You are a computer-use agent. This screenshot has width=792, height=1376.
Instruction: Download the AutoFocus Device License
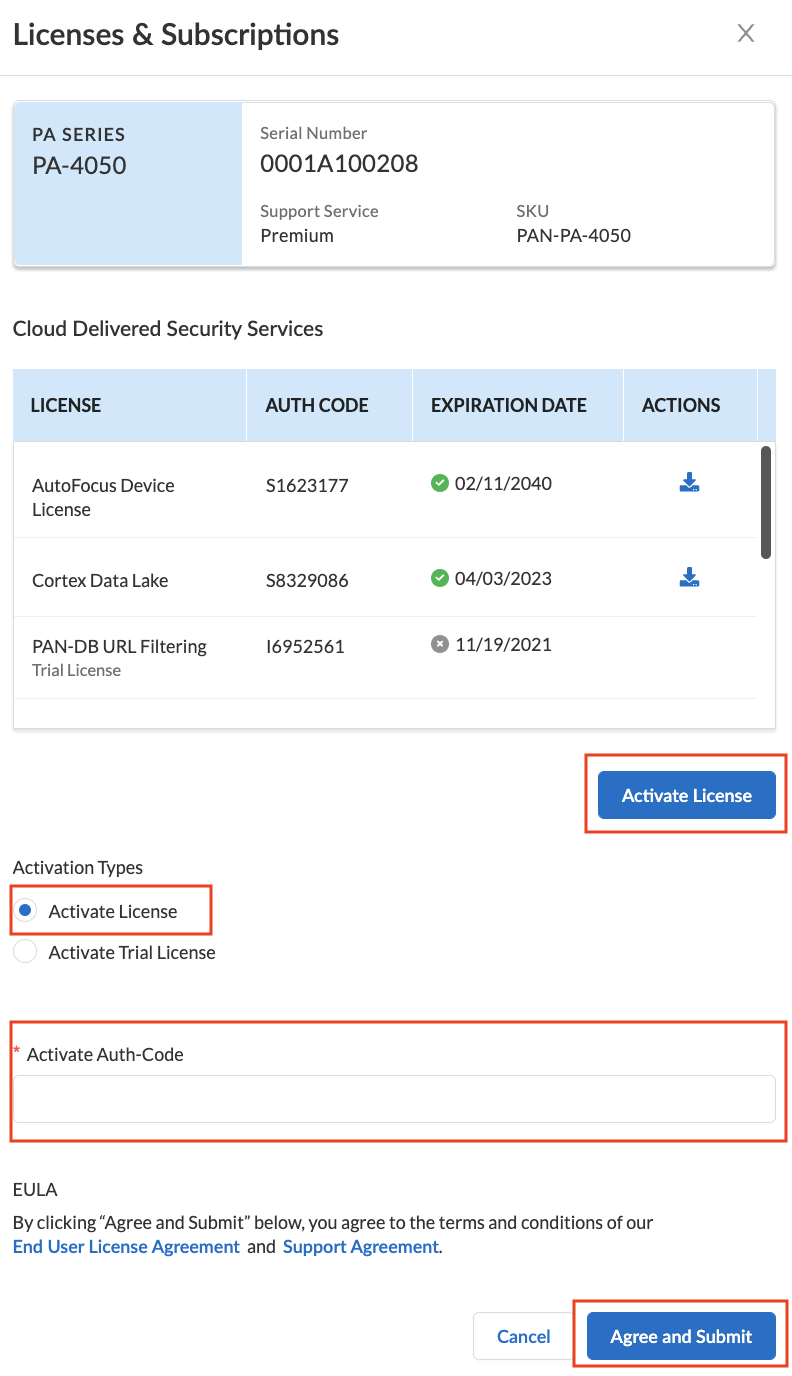pyautogui.click(x=689, y=484)
